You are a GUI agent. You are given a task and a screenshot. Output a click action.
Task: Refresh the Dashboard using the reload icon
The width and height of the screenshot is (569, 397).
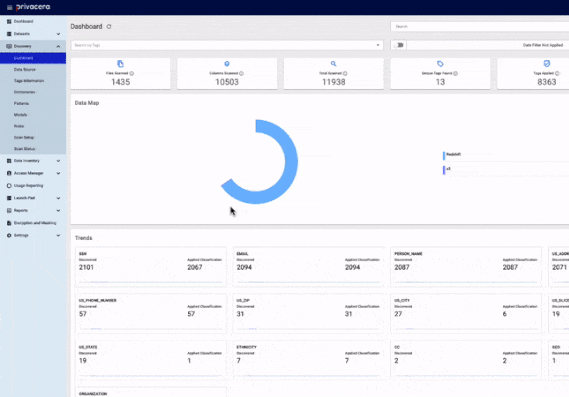109,26
